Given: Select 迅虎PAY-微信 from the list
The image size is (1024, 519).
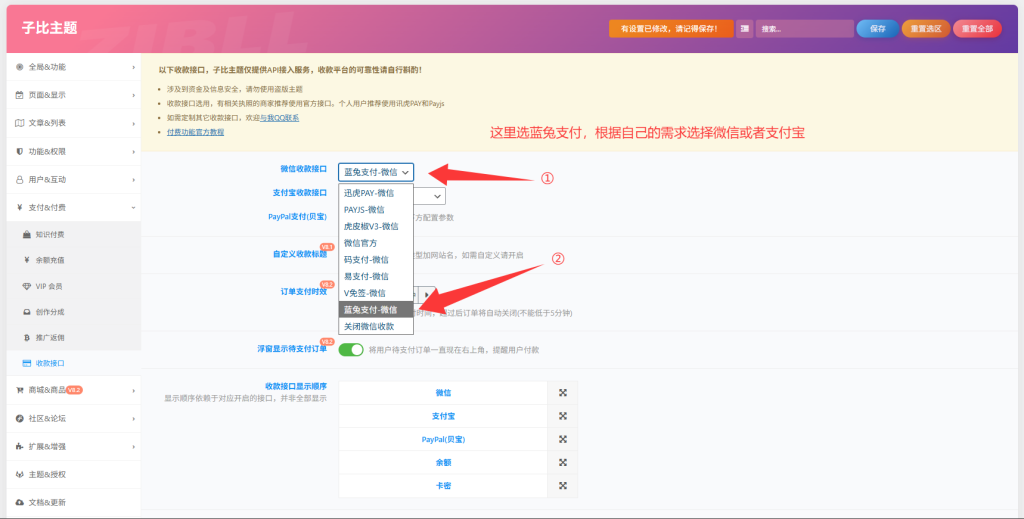Looking at the screenshot, I should click(x=376, y=193).
